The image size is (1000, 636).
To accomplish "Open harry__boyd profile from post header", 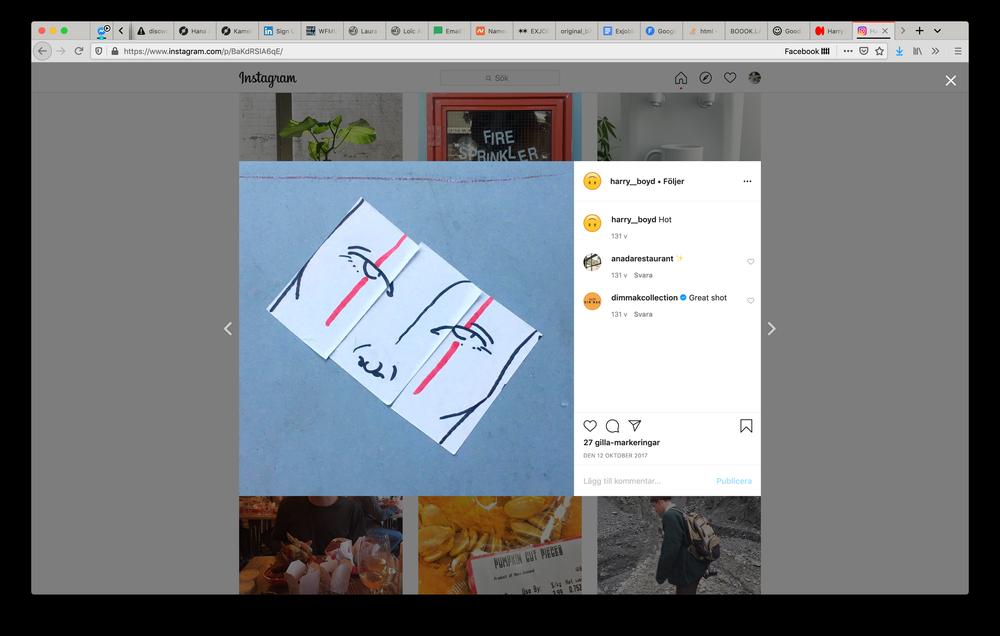I will [x=632, y=181].
